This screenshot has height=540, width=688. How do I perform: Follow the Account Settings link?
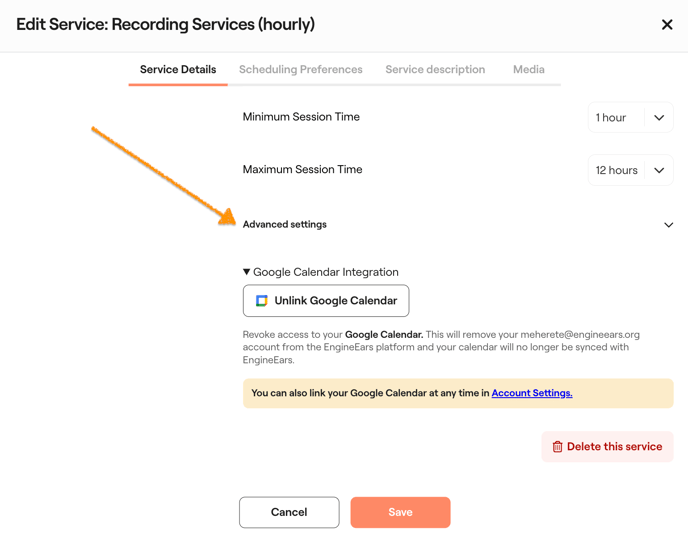pyautogui.click(x=532, y=394)
